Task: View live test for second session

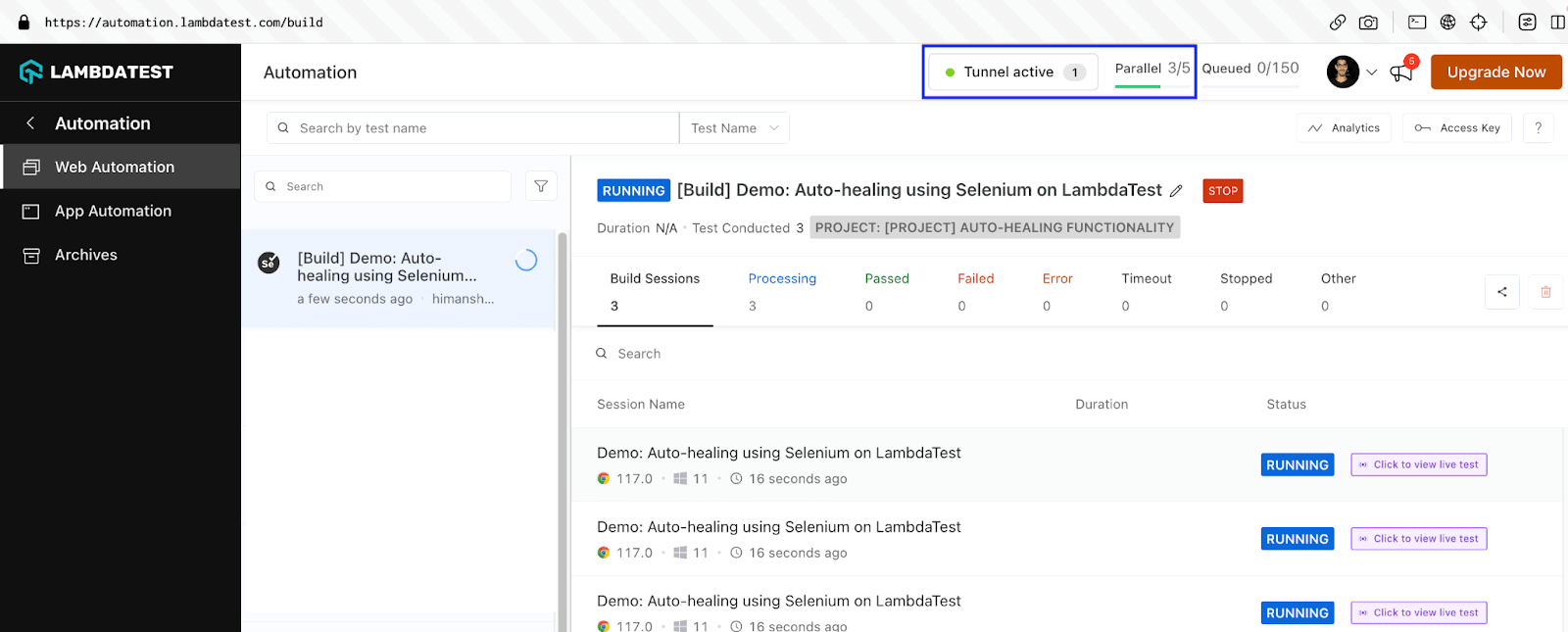Action: coord(1419,539)
